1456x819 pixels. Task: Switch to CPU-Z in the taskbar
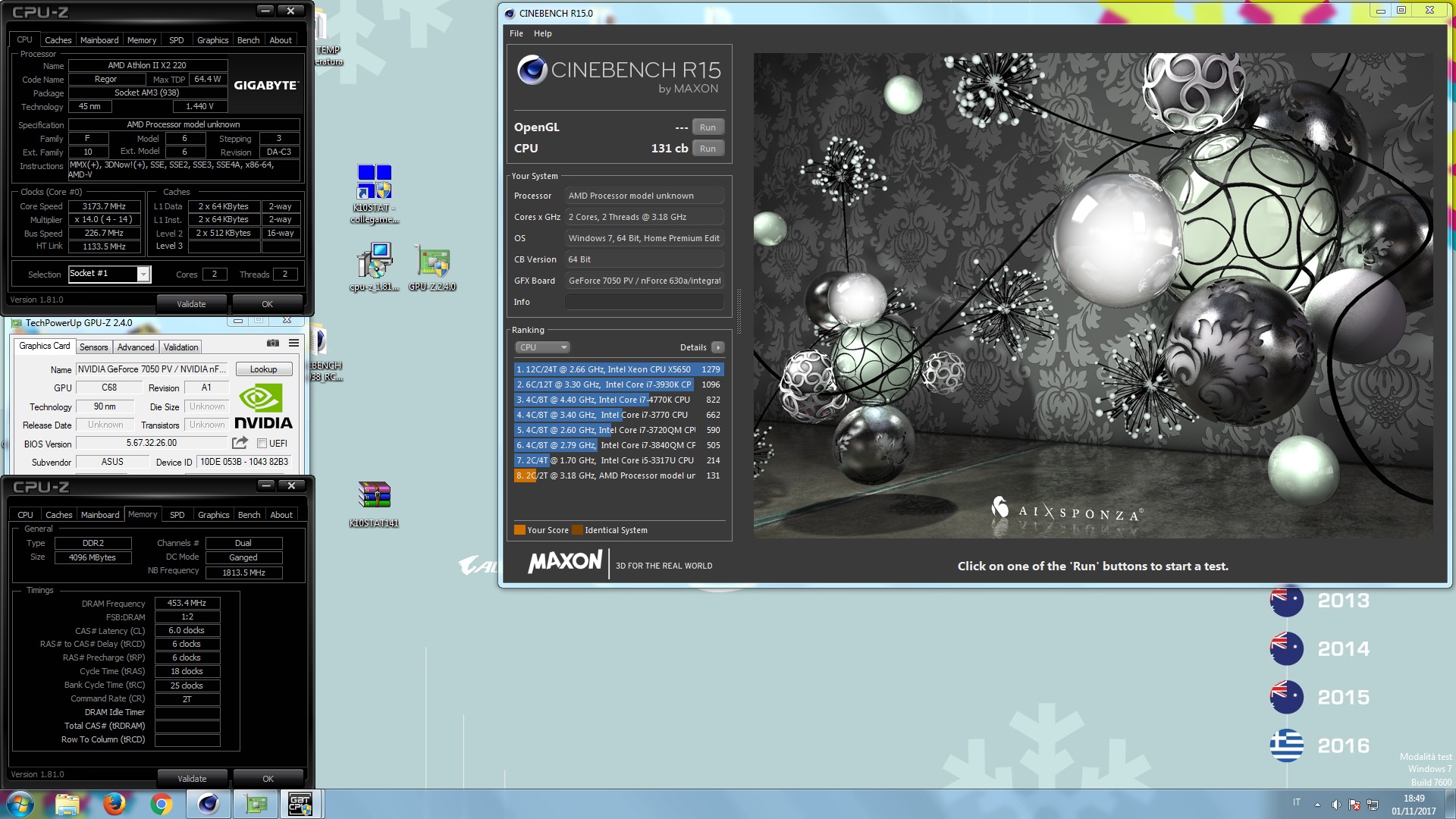pyautogui.click(x=300, y=804)
